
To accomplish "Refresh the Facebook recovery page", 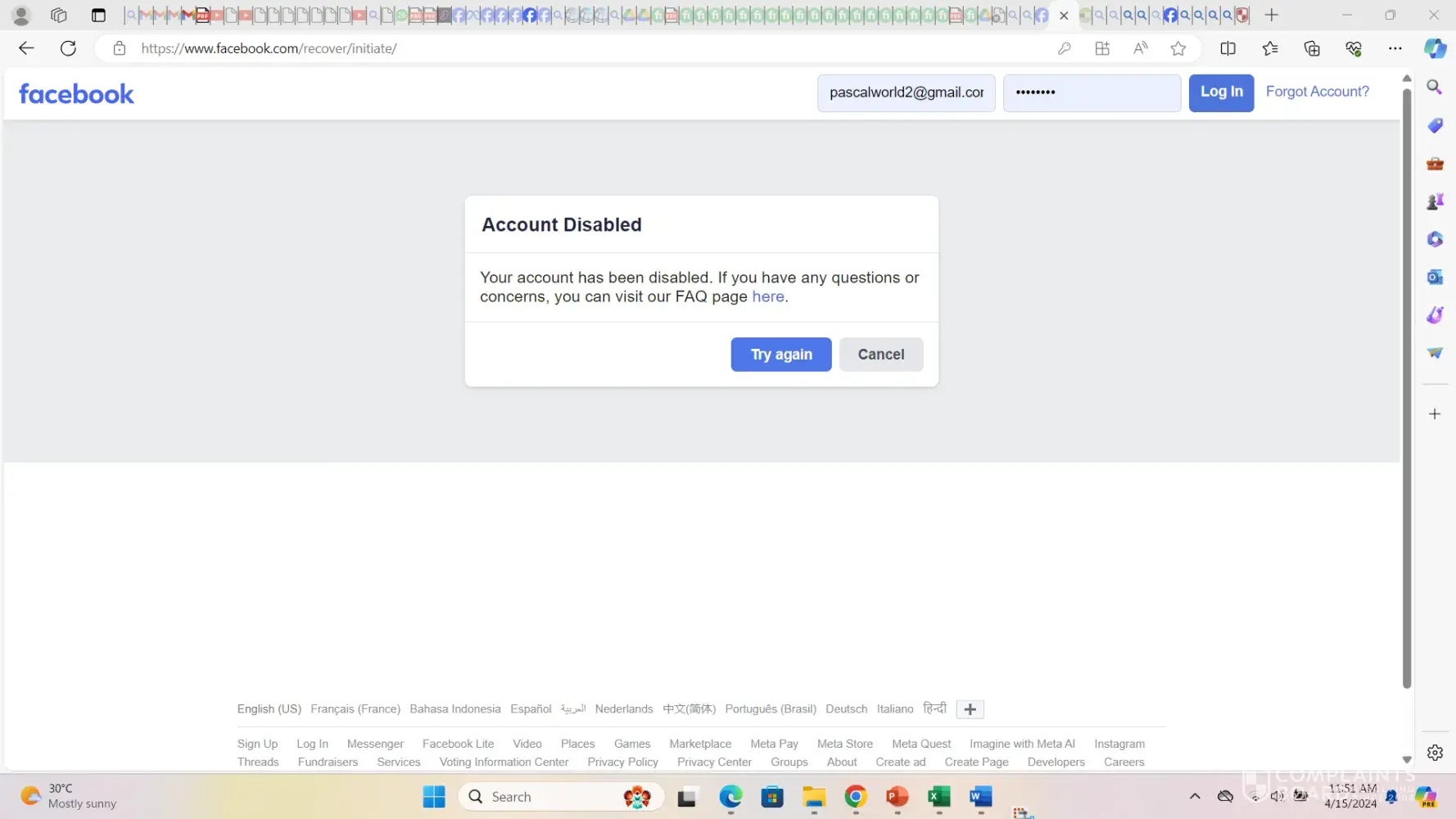I will point(69,48).
